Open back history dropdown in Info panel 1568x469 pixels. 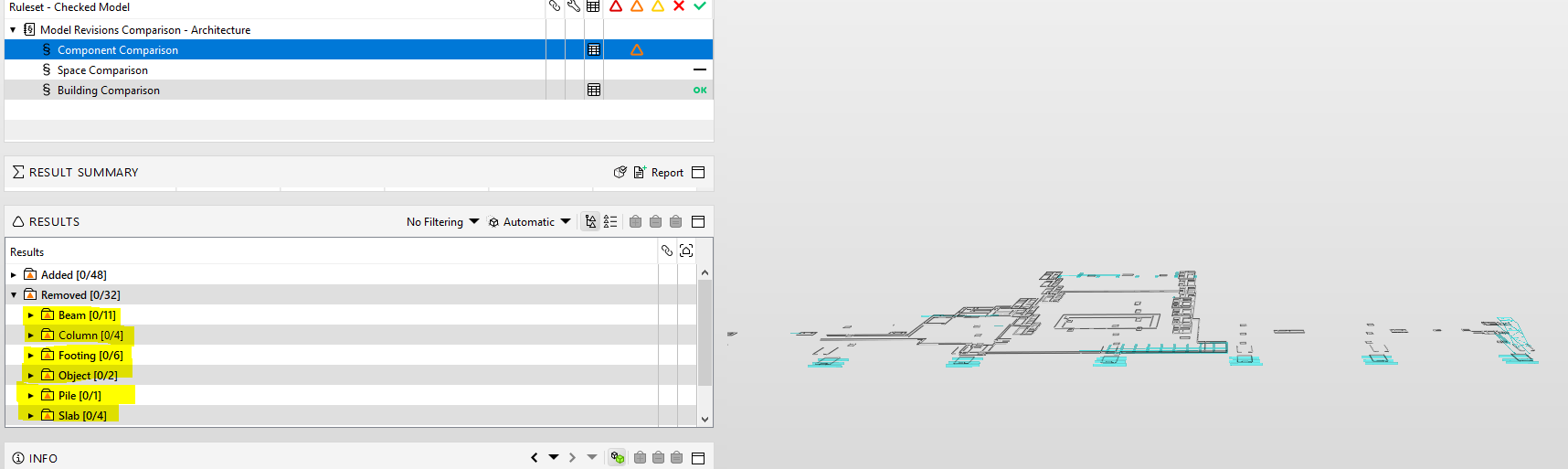[x=554, y=457]
